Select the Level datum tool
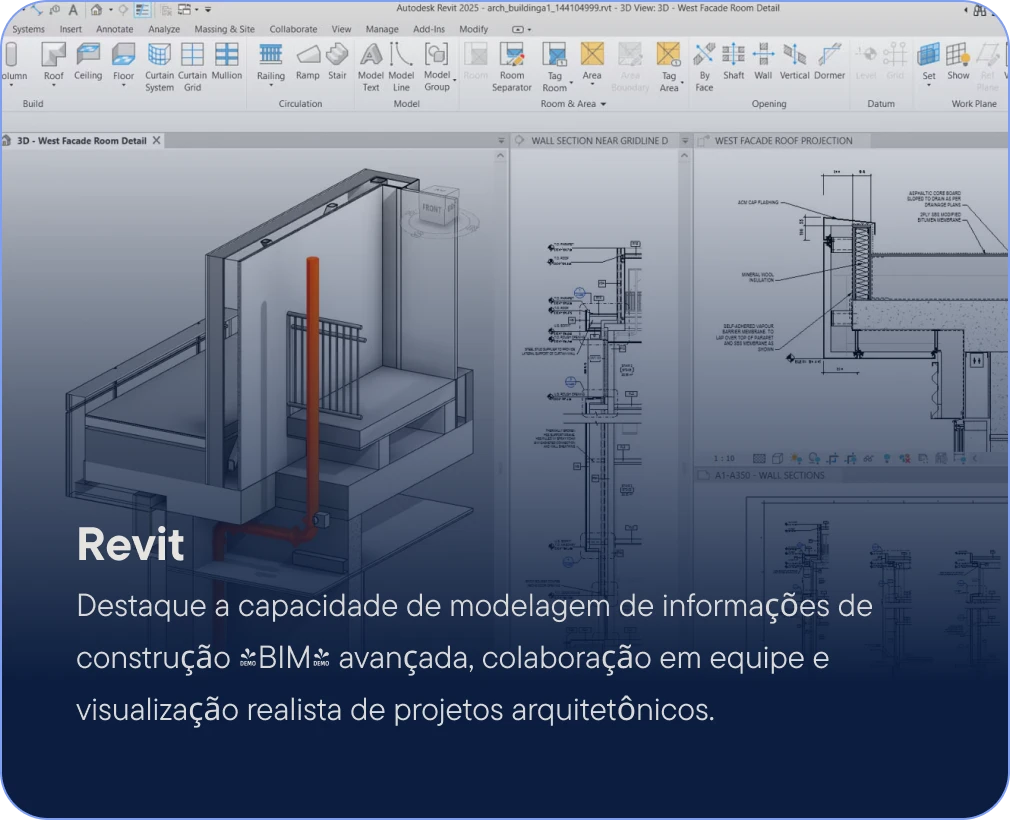 point(866,62)
